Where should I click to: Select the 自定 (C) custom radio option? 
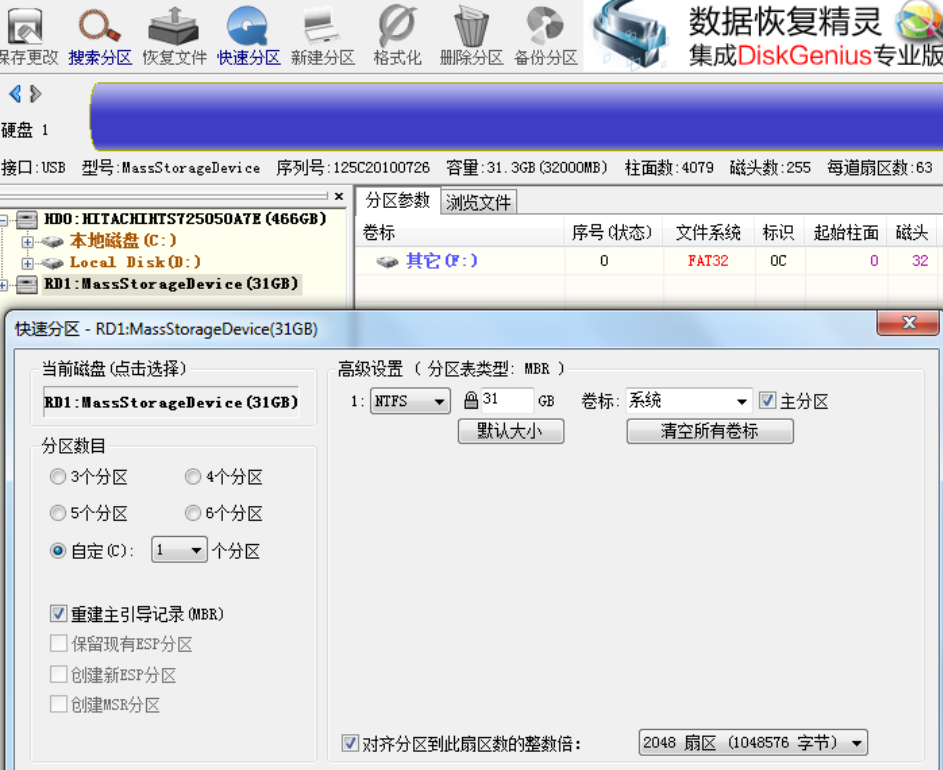coord(58,550)
